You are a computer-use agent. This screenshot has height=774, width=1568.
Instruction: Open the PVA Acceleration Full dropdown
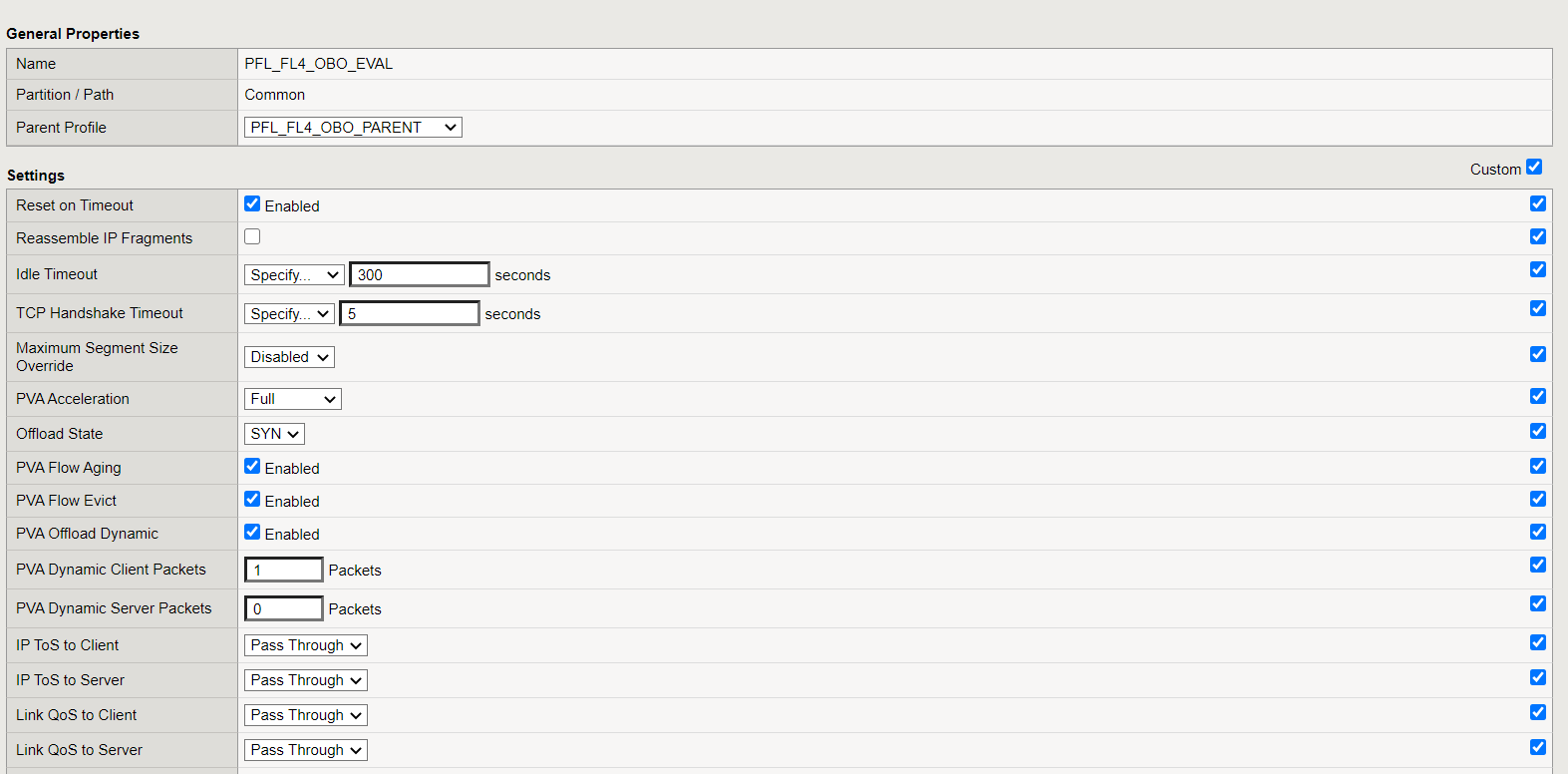pos(293,399)
